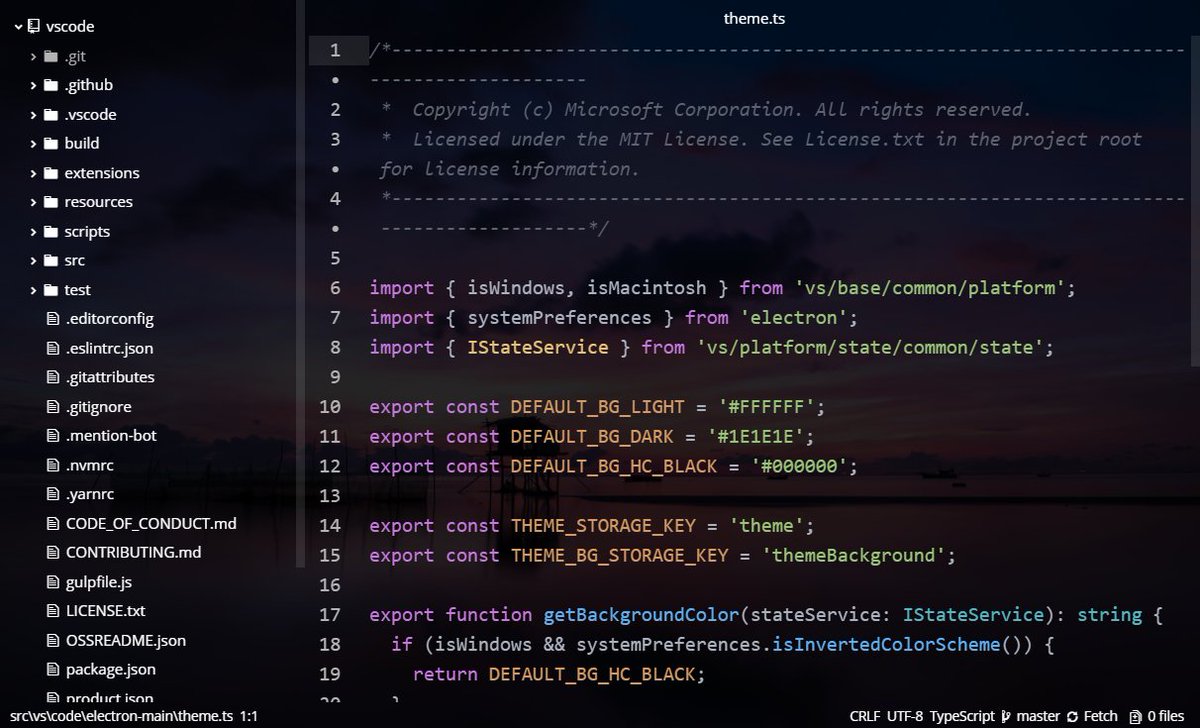
Task: Expand the scripts folder chevron
Action: pos(33,231)
